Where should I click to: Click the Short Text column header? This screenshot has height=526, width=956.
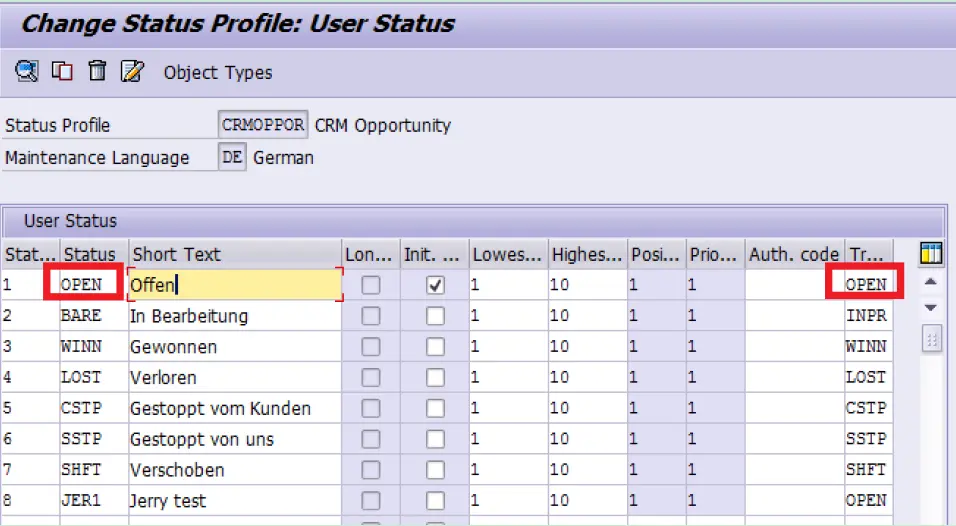coord(235,254)
